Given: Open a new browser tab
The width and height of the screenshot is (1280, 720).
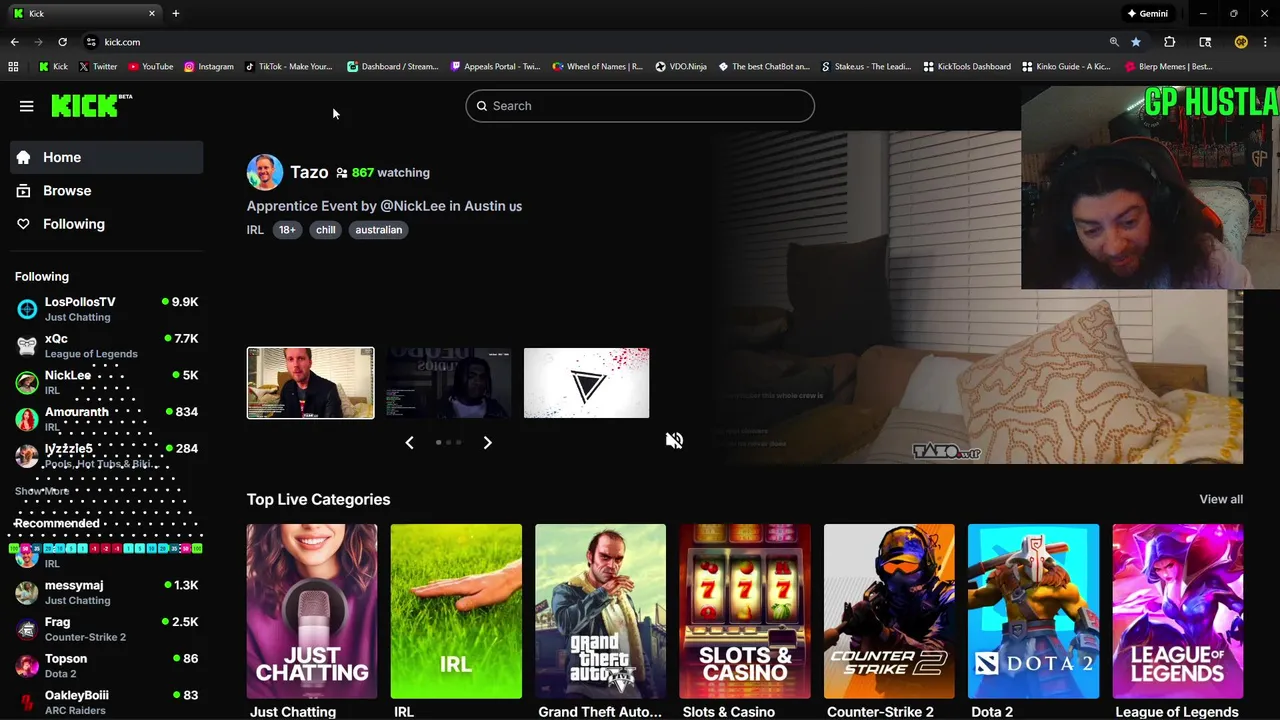Looking at the screenshot, I should point(176,13).
